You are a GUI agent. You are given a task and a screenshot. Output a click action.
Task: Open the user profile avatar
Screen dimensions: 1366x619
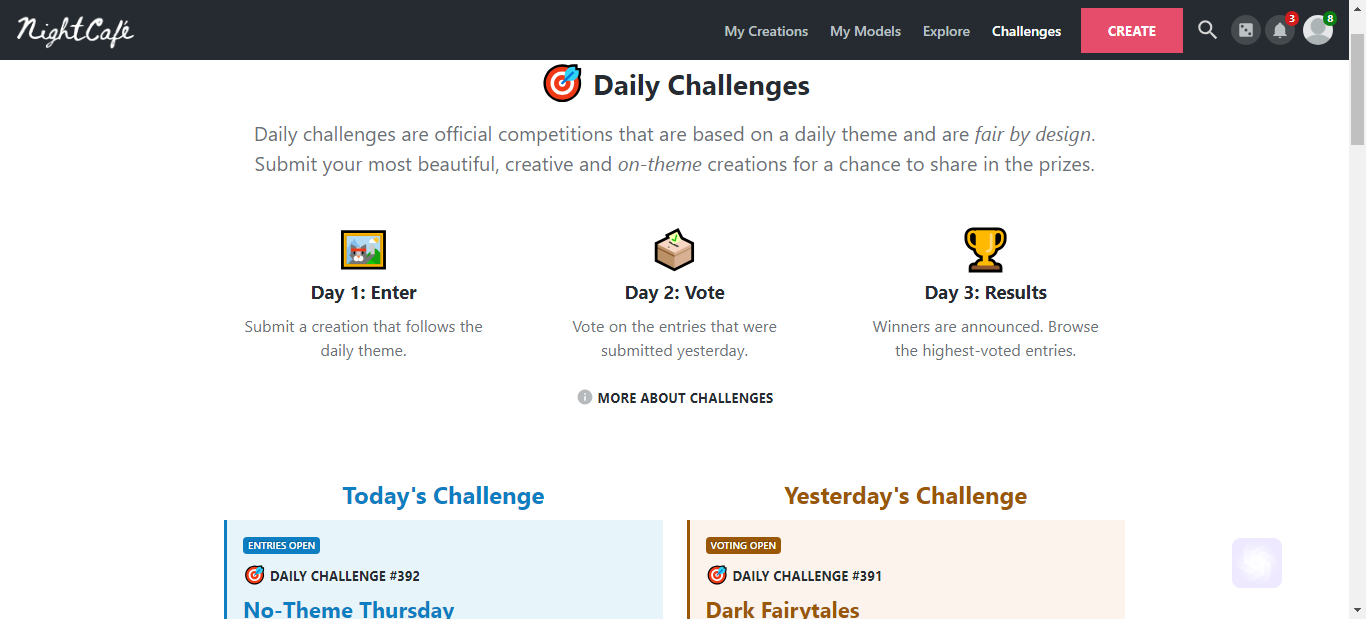1318,30
